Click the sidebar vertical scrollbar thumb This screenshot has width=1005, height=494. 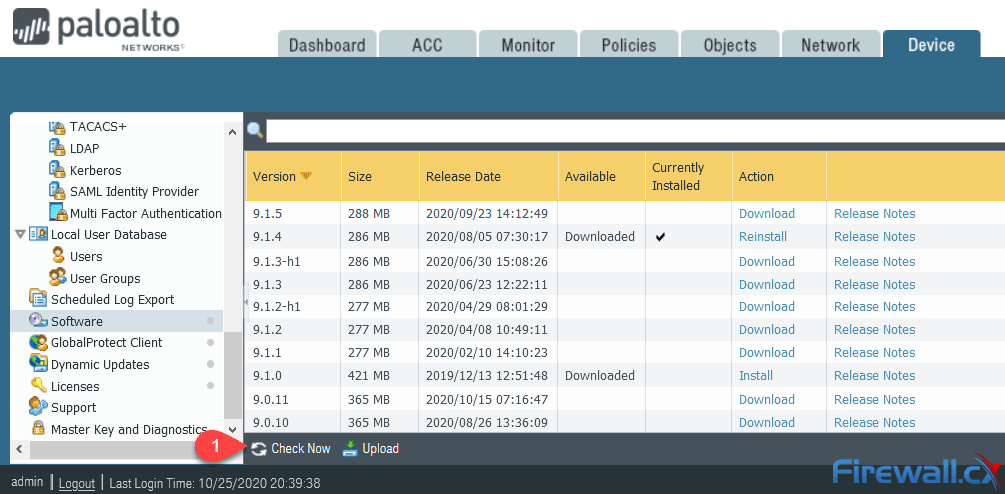233,375
